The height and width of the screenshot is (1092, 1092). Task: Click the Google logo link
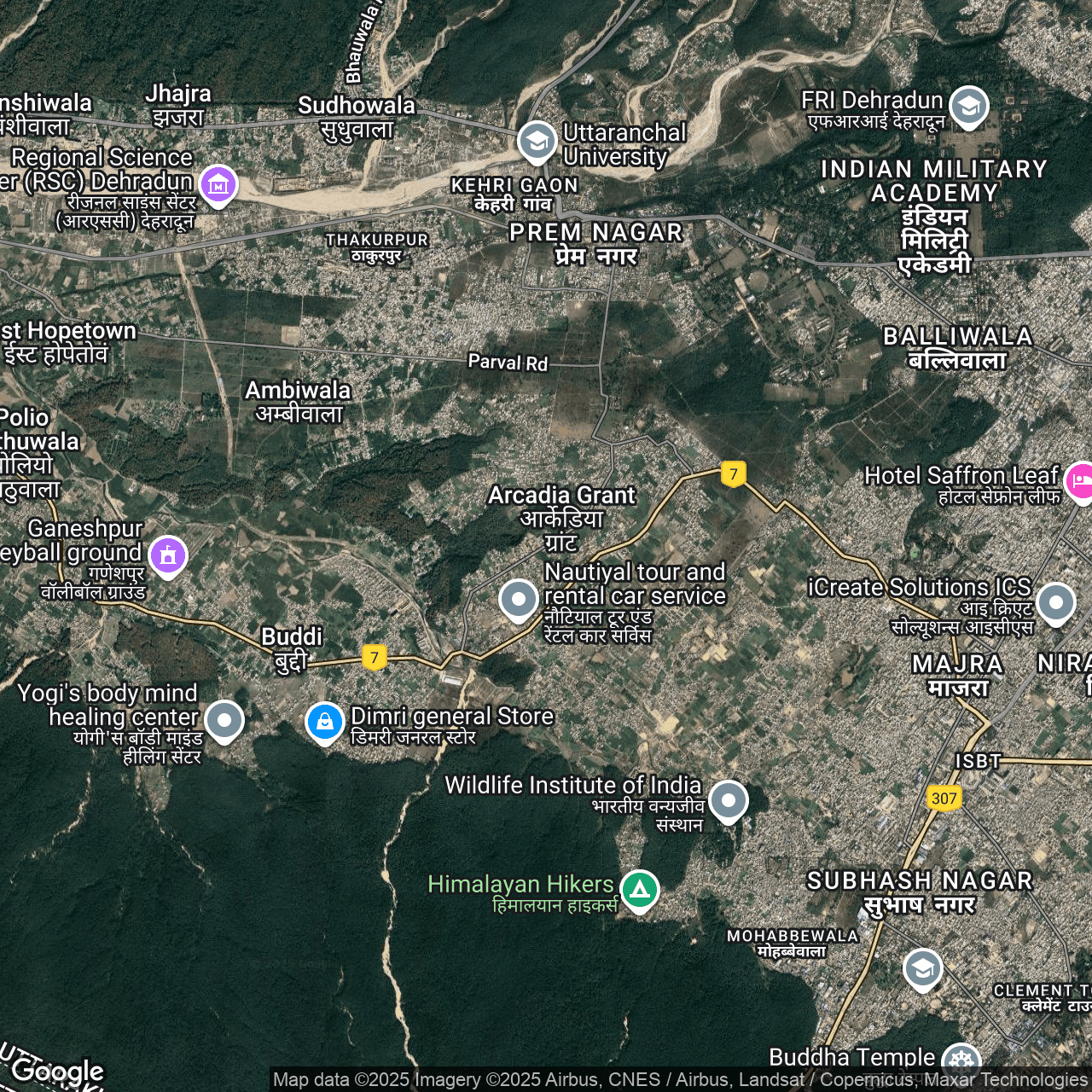(x=57, y=1070)
